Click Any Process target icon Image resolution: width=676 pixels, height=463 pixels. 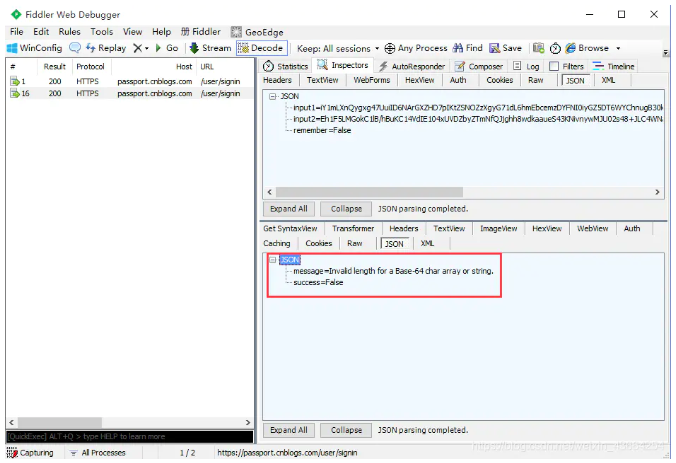point(390,48)
